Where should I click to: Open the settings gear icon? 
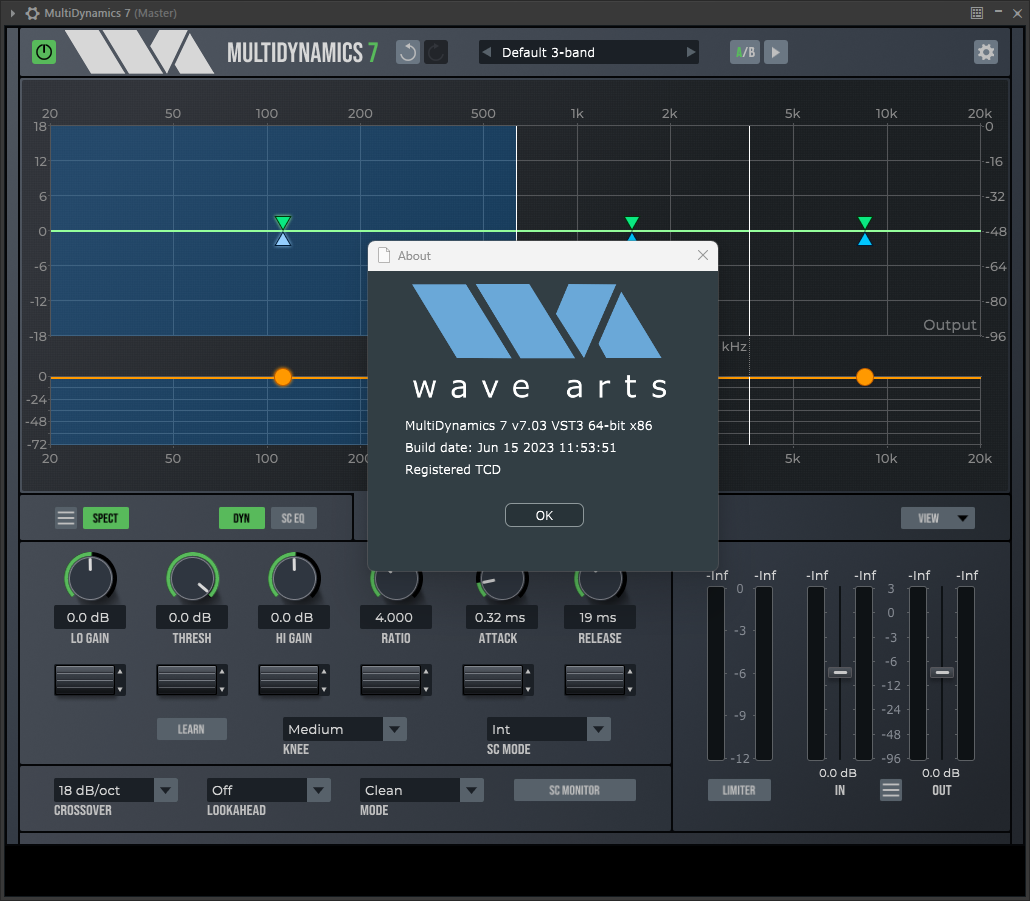pos(986,52)
